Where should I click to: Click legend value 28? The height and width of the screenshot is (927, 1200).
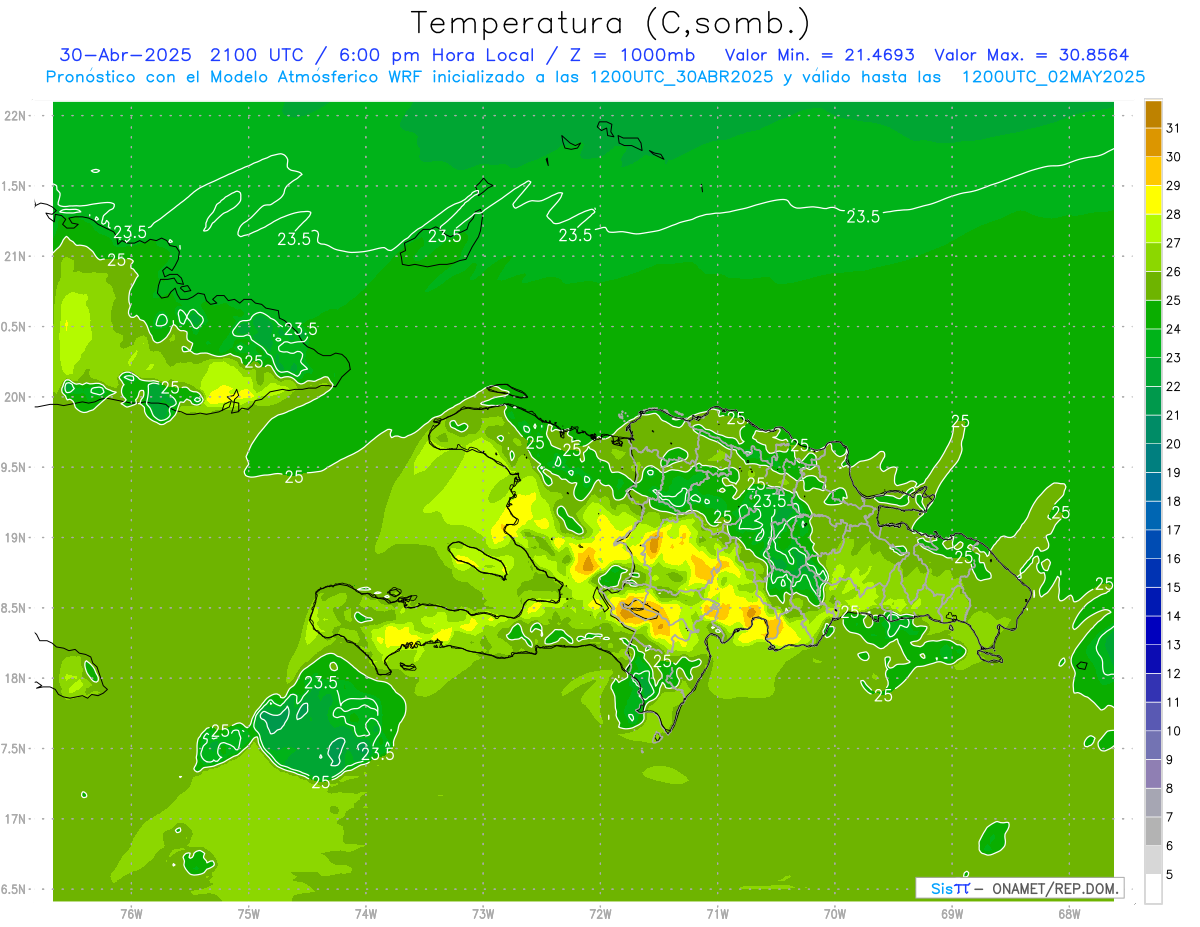click(1174, 214)
